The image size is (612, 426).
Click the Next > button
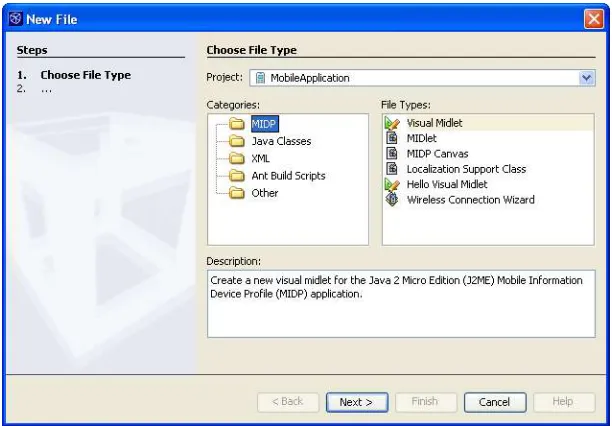click(x=357, y=402)
